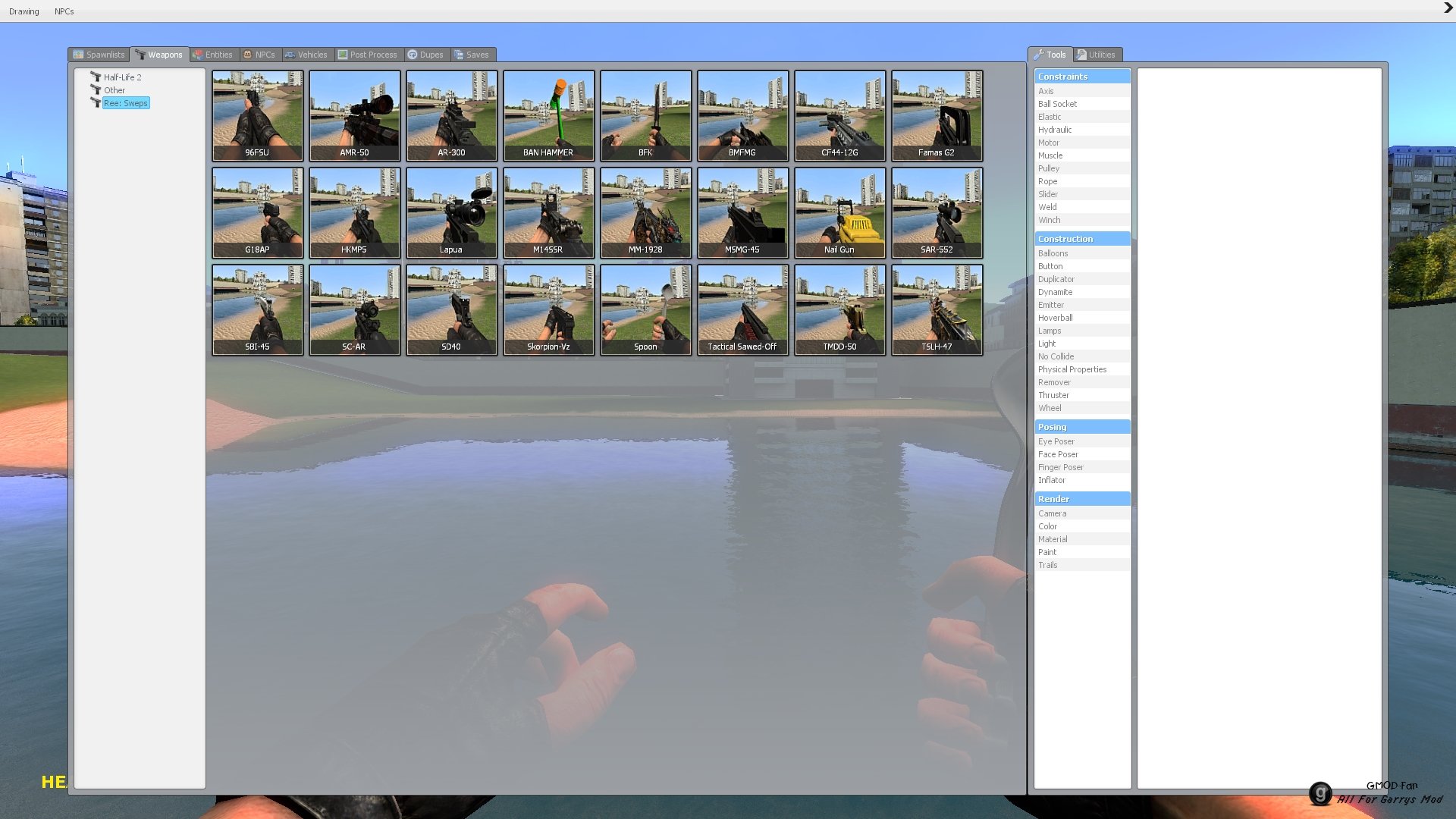Open the NPCs top menu

pos(64,11)
